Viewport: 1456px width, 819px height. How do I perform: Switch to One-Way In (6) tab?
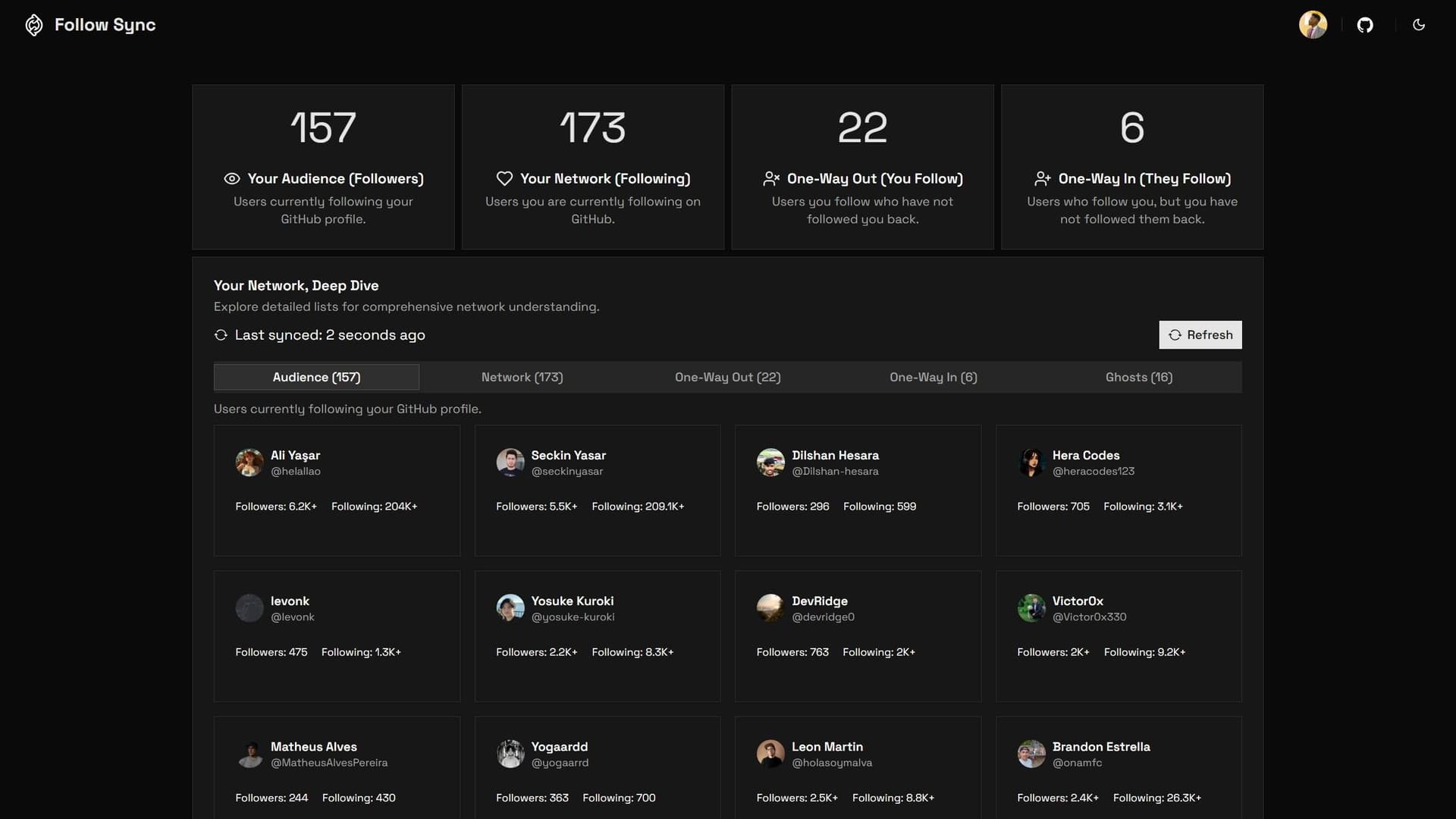coord(933,378)
